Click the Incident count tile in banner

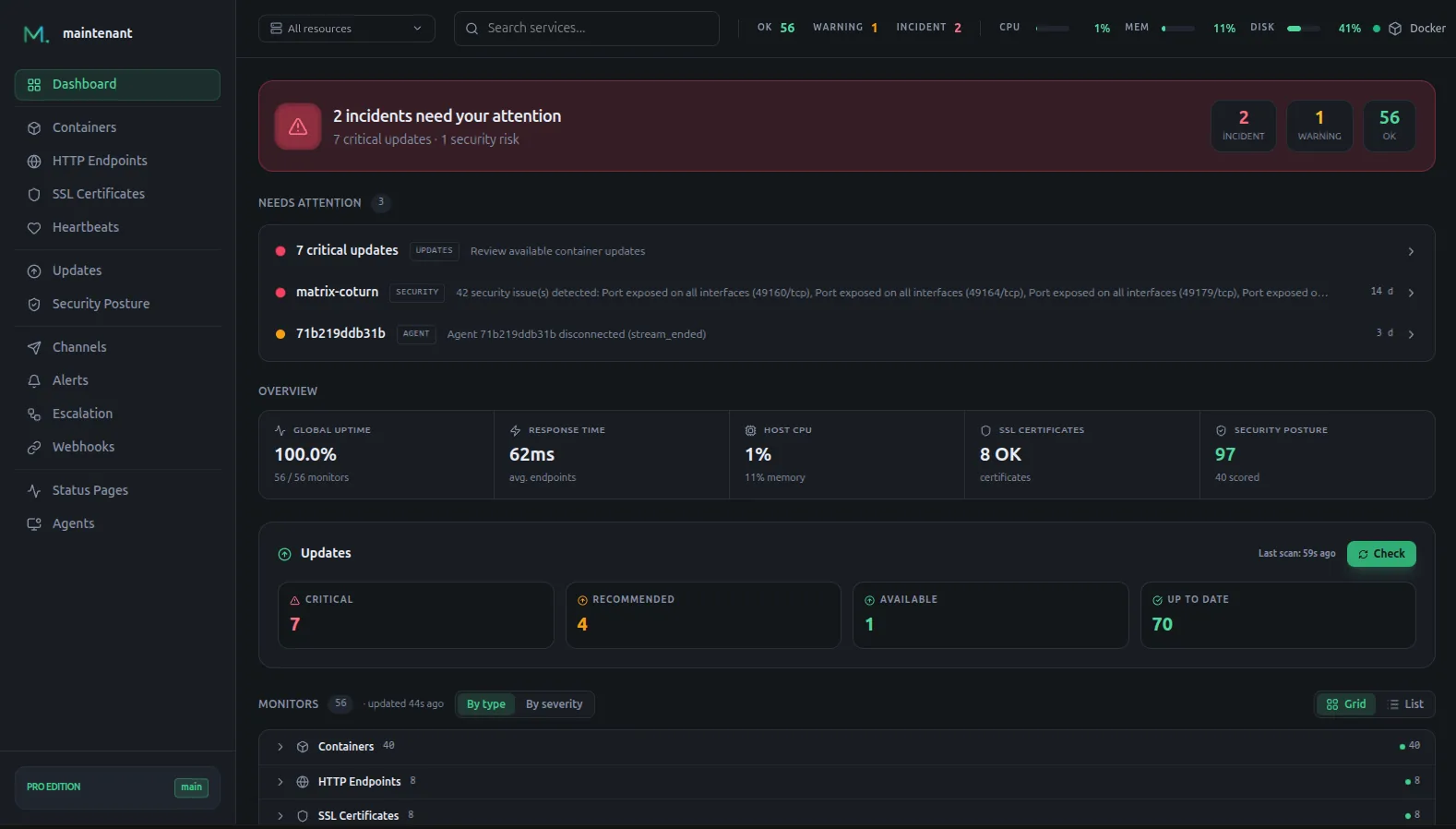(x=1244, y=126)
